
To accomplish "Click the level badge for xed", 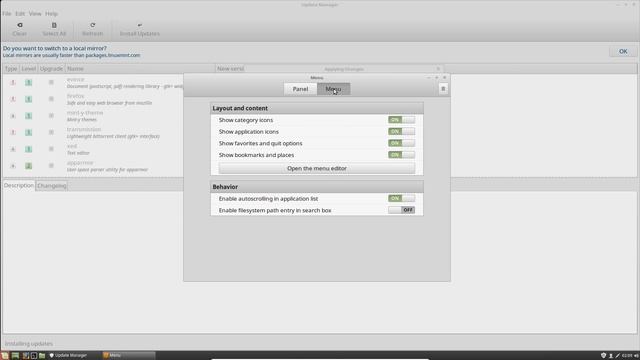I will 29,149.
